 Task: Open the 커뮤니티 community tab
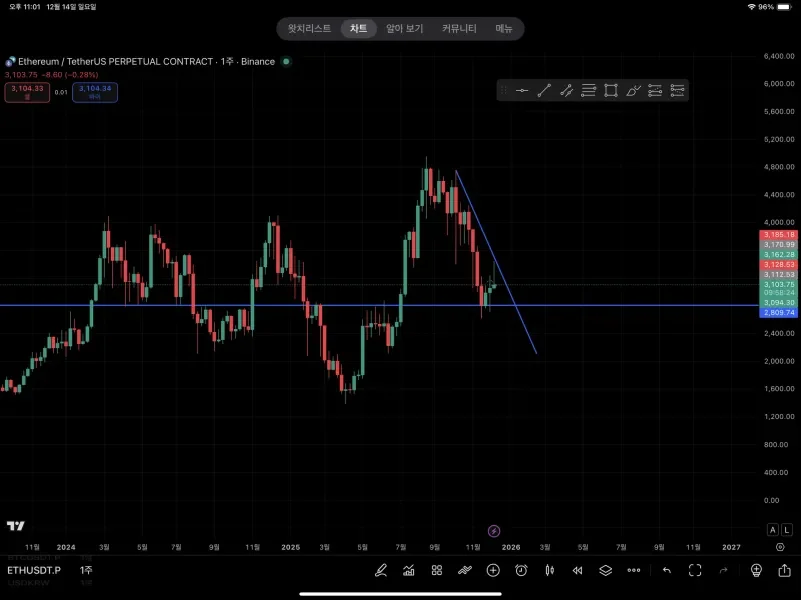(x=459, y=29)
